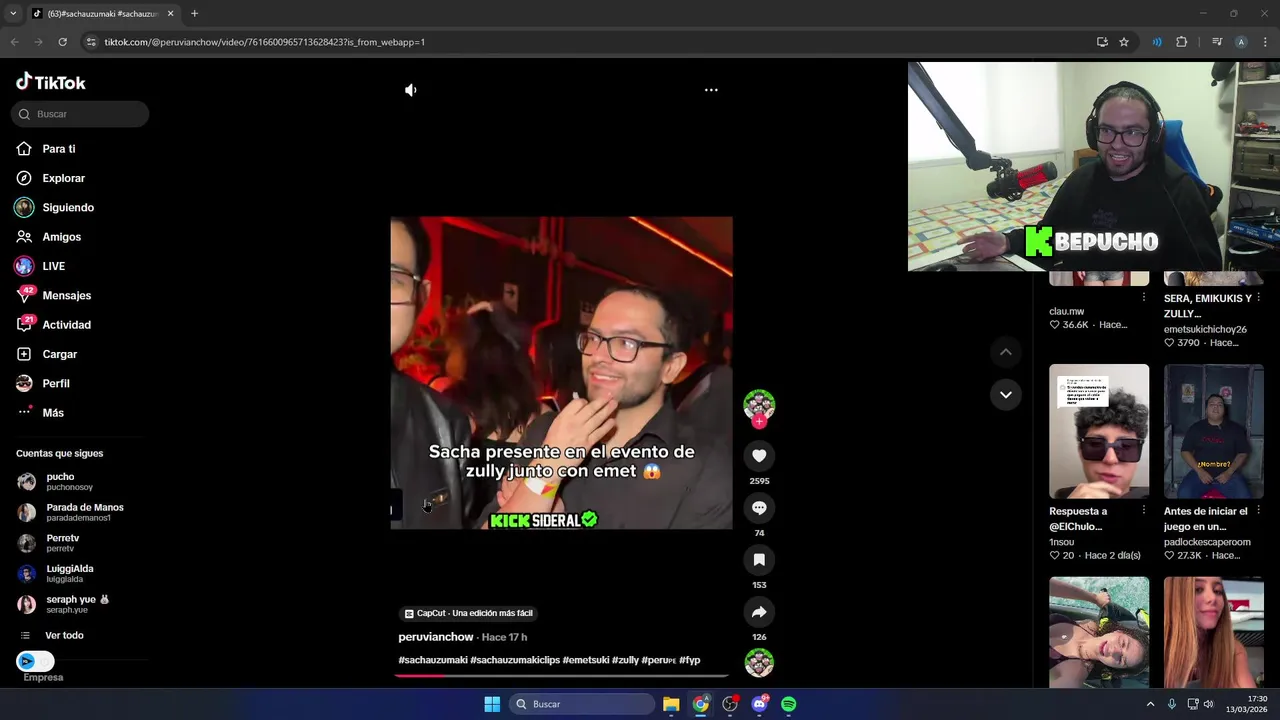Click the TikTok logo
The width and height of the screenshot is (1280, 720).
coord(51,82)
